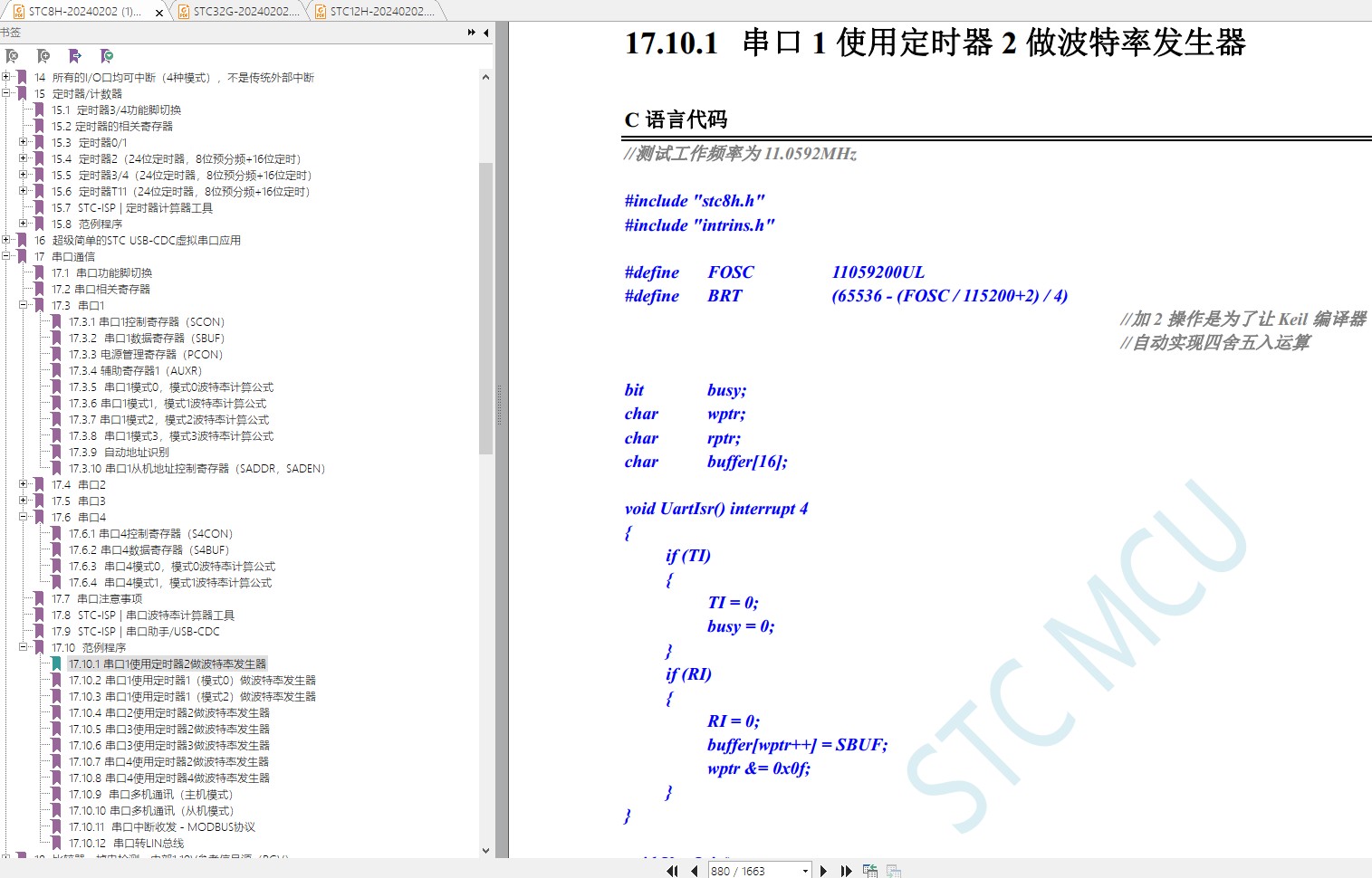
Task: Click the bookmarks panel scroll down arrow
Action: pyautogui.click(x=485, y=851)
